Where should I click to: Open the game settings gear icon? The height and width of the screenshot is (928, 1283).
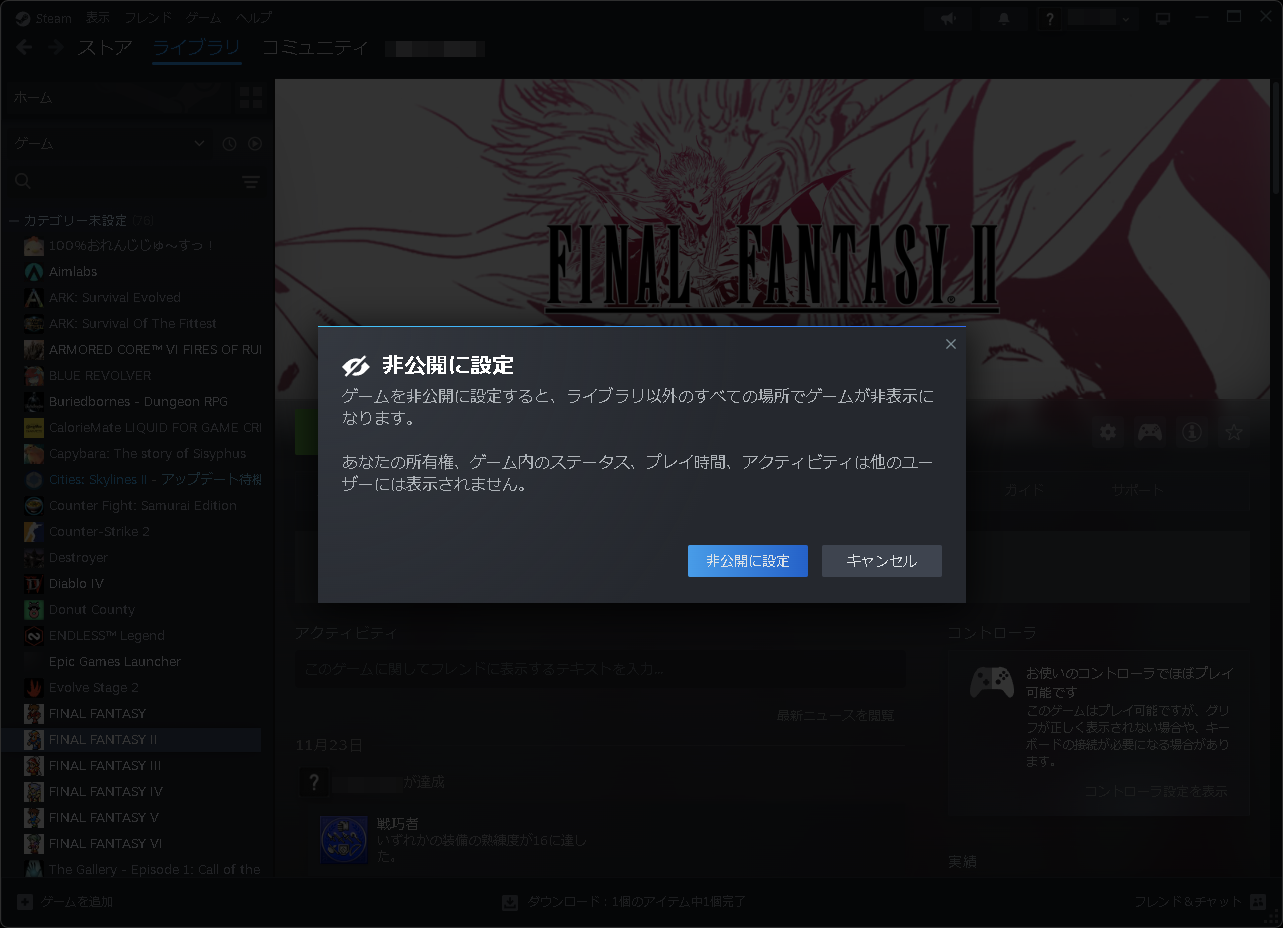(1108, 432)
